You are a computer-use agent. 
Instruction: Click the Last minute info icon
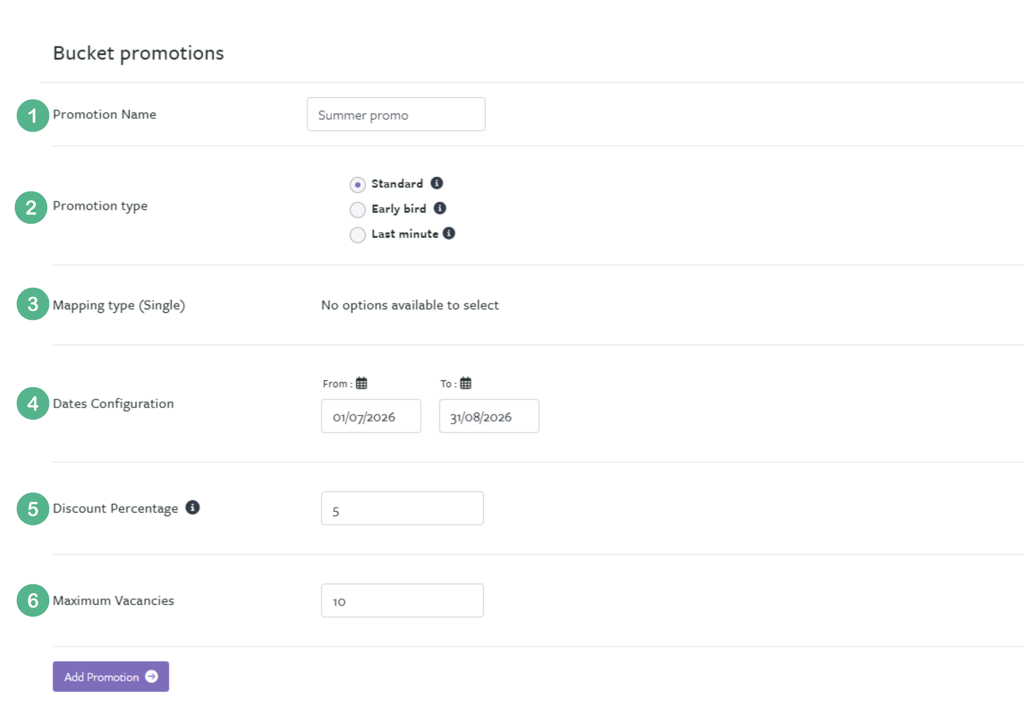coord(449,234)
